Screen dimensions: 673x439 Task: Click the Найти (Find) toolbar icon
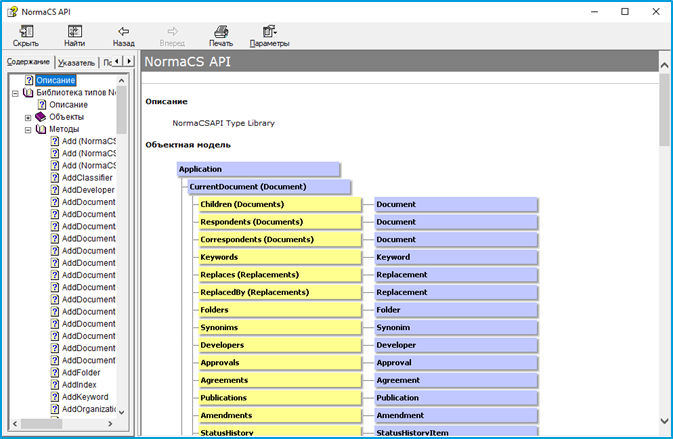point(74,32)
